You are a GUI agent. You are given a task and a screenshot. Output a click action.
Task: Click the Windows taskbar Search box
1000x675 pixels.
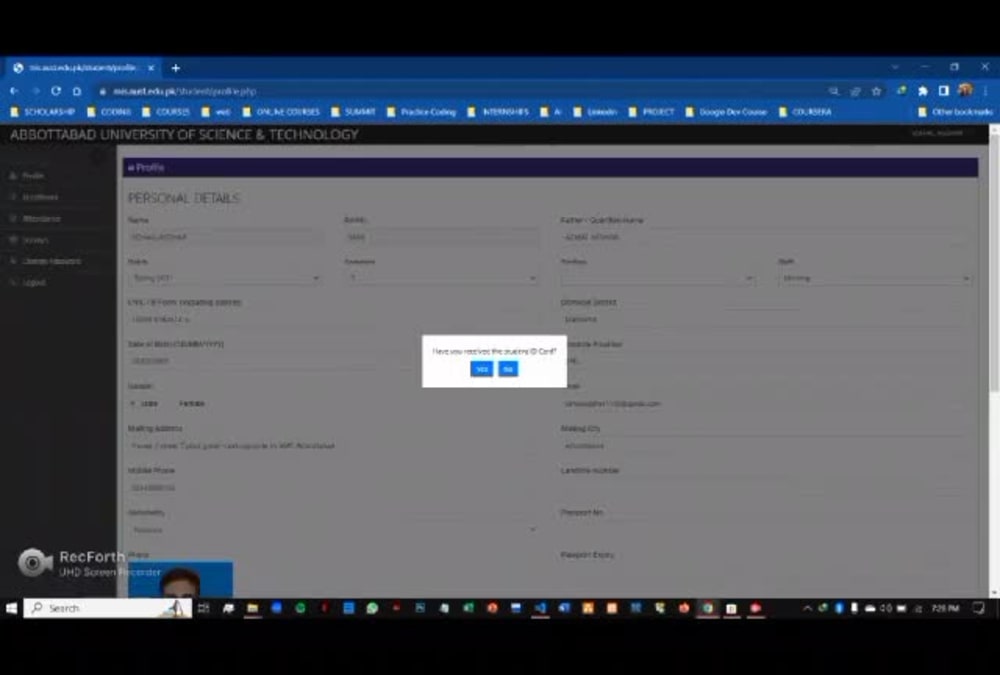pyautogui.click(x=107, y=608)
